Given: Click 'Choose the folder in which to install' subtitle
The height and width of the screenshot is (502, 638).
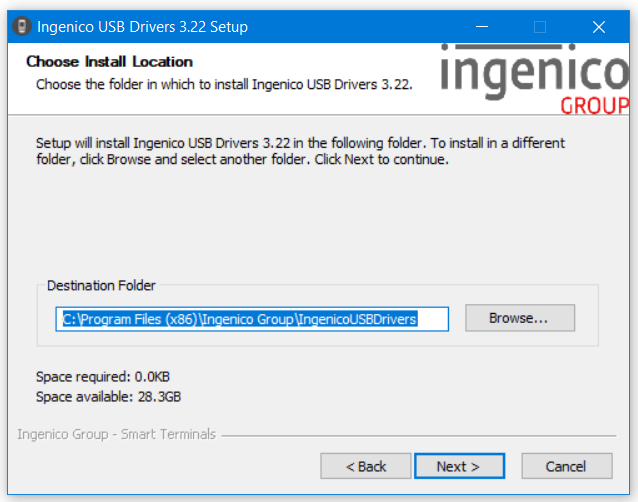Looking at the screenshot, I should 224,85.
